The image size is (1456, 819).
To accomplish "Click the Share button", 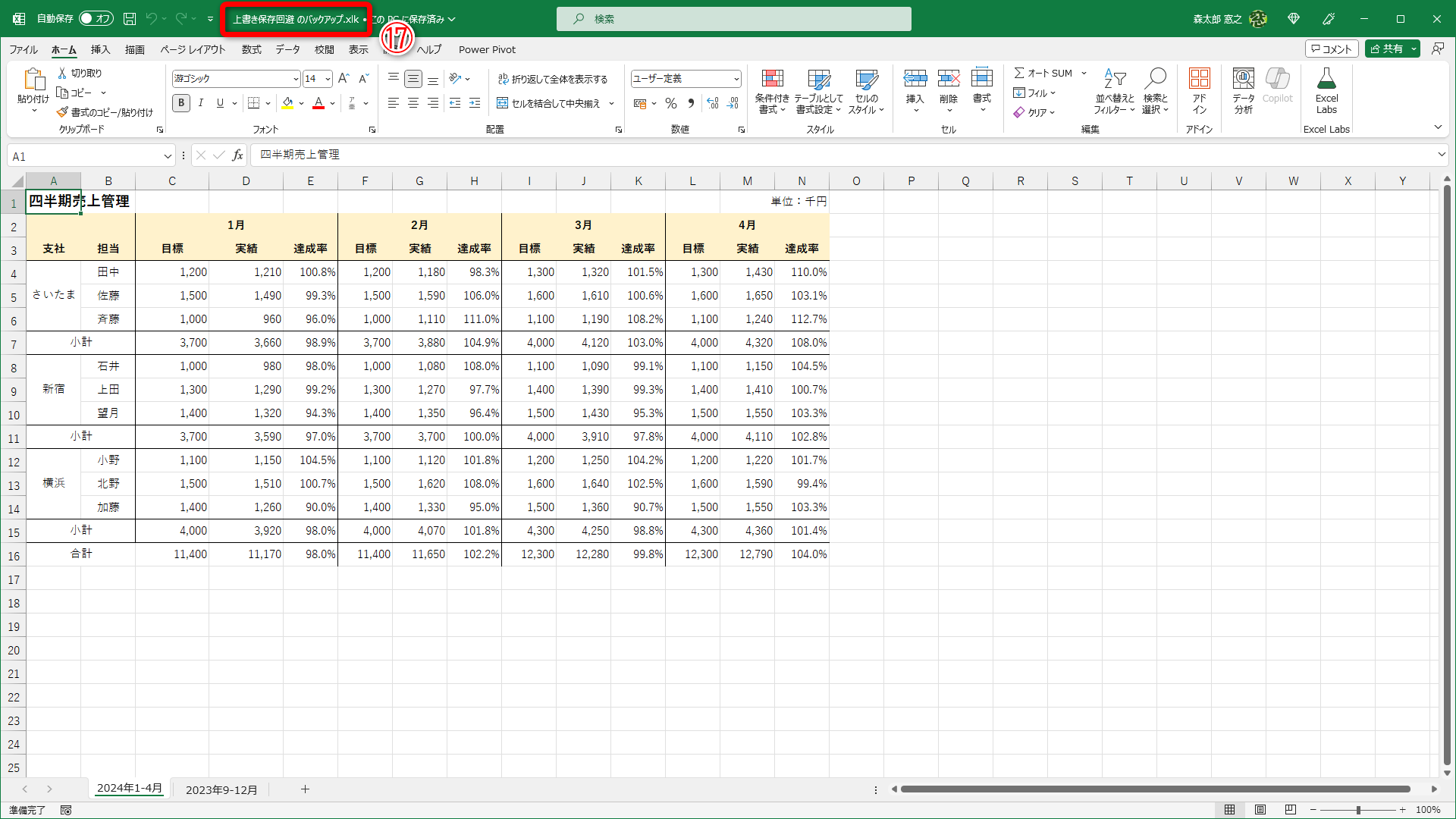I will (x=1386, y=49).
